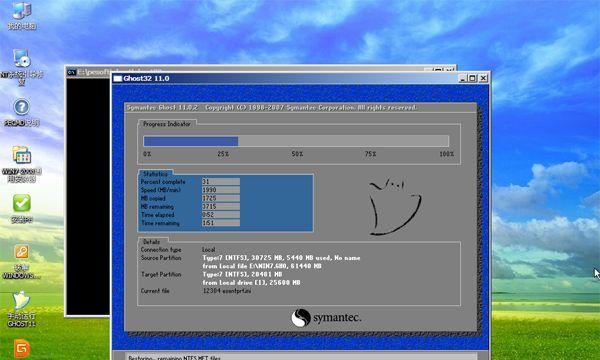Click the Symantec logo
The height and width of the screenshot is (360, 600).
coord(326,318)
